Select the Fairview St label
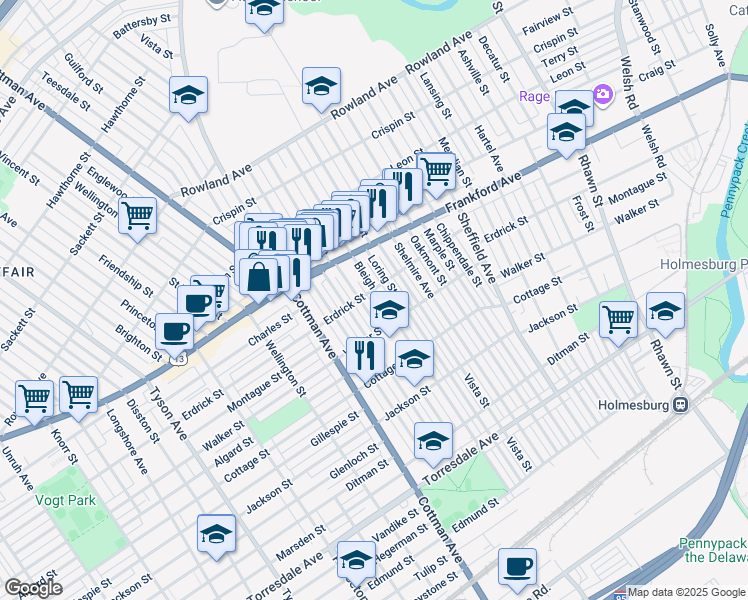The image size is (748, 600). [x=548, y=21]
